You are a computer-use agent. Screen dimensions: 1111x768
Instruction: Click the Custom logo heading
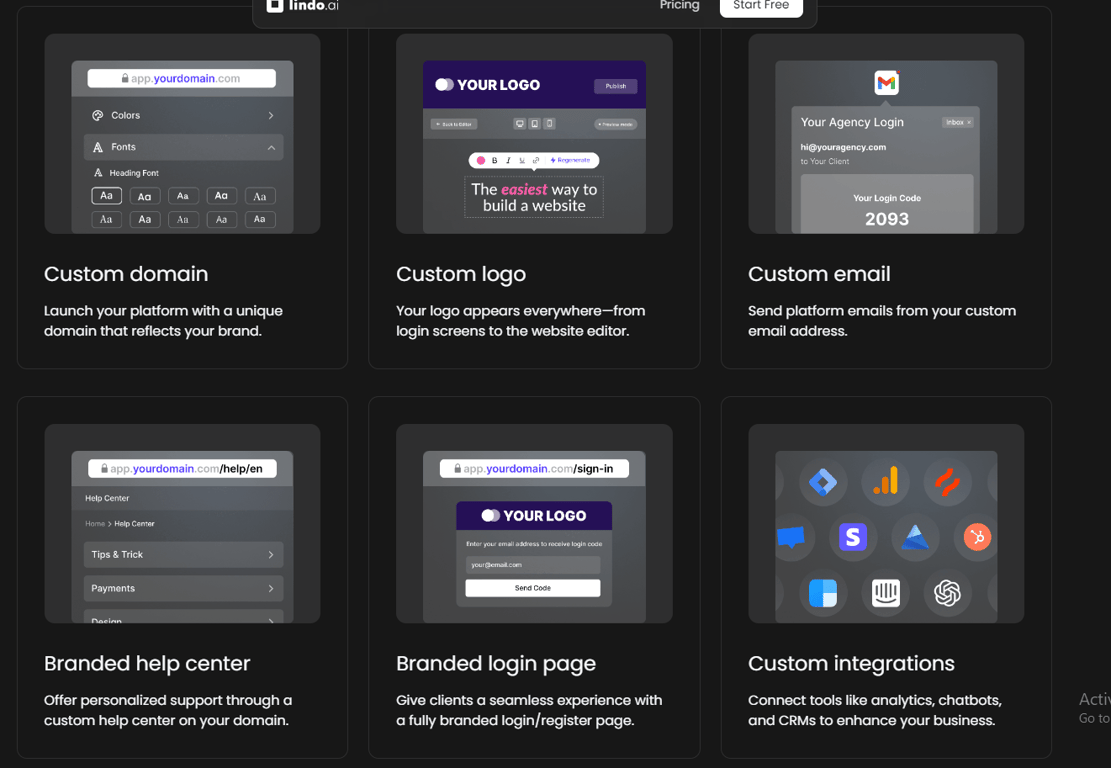(461, 274)
